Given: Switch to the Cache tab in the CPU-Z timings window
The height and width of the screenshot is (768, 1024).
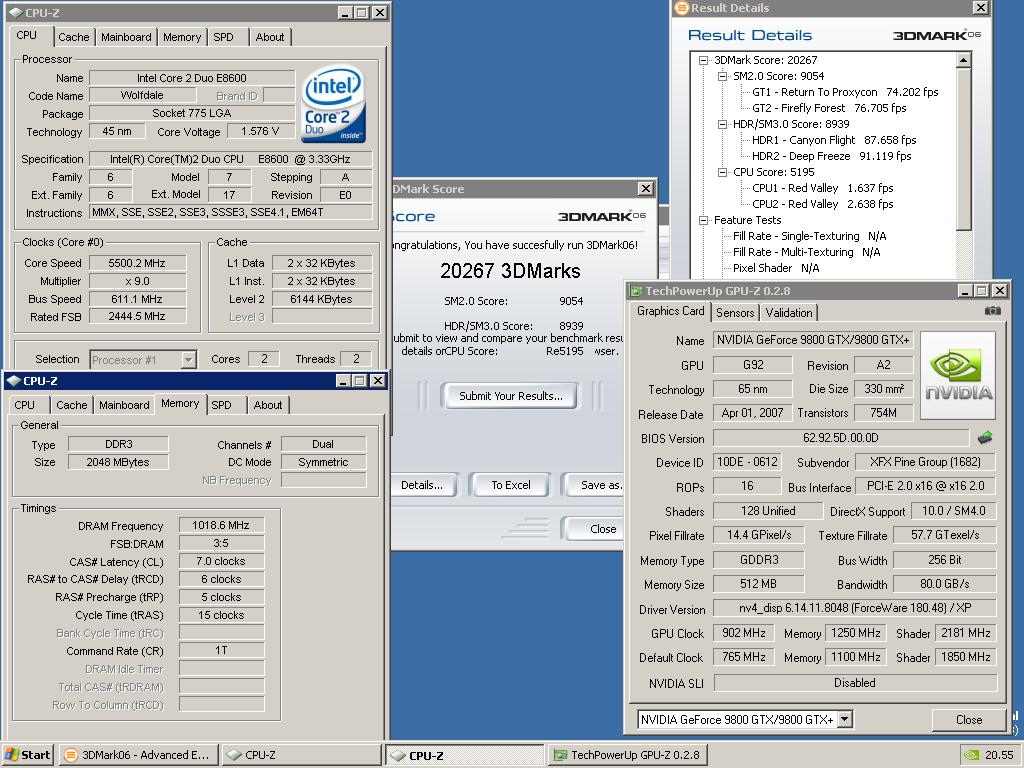Looking at the screenshot, I should [71, 405].
